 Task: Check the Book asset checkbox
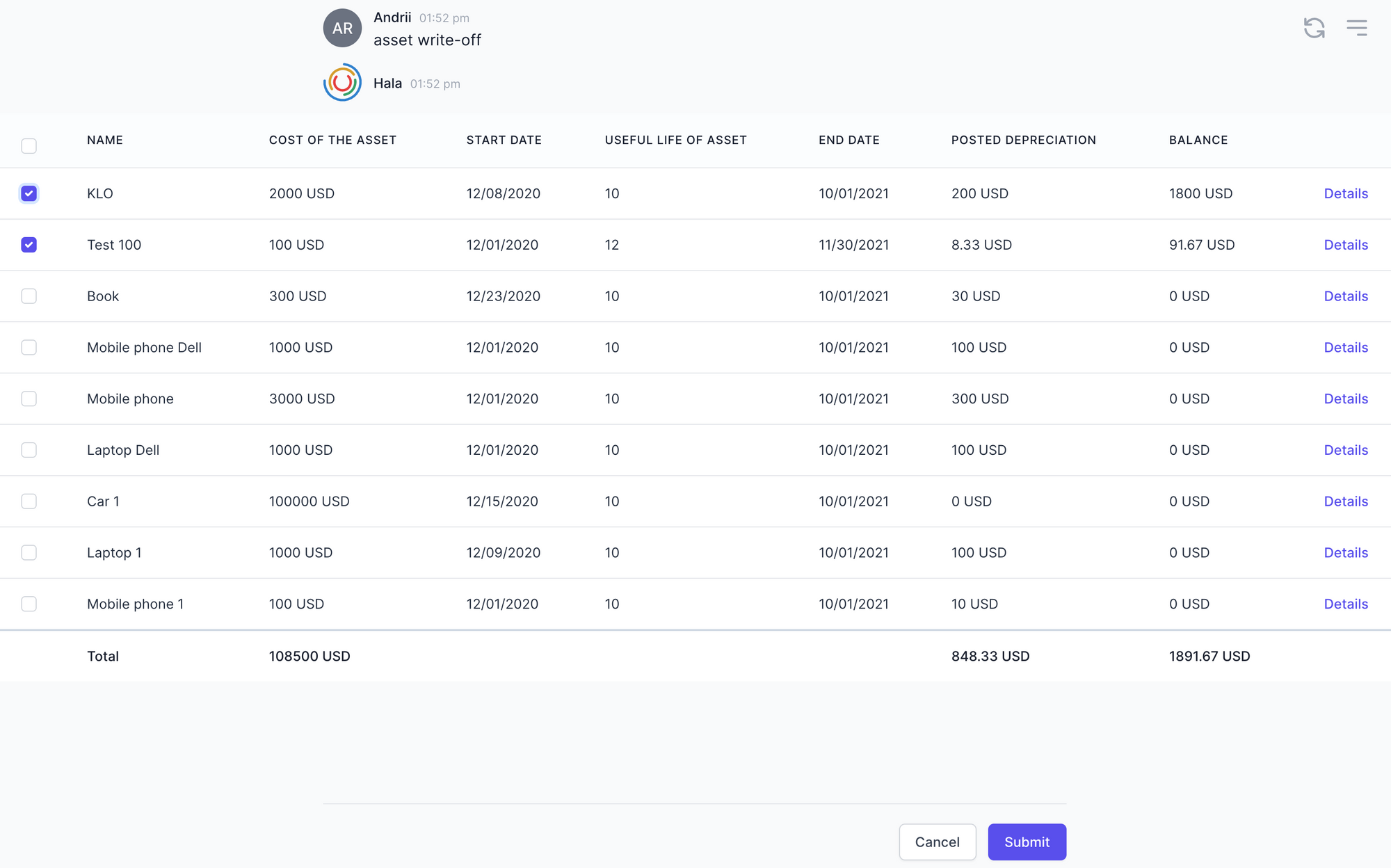pyautogui.click(x=29, y=296)
